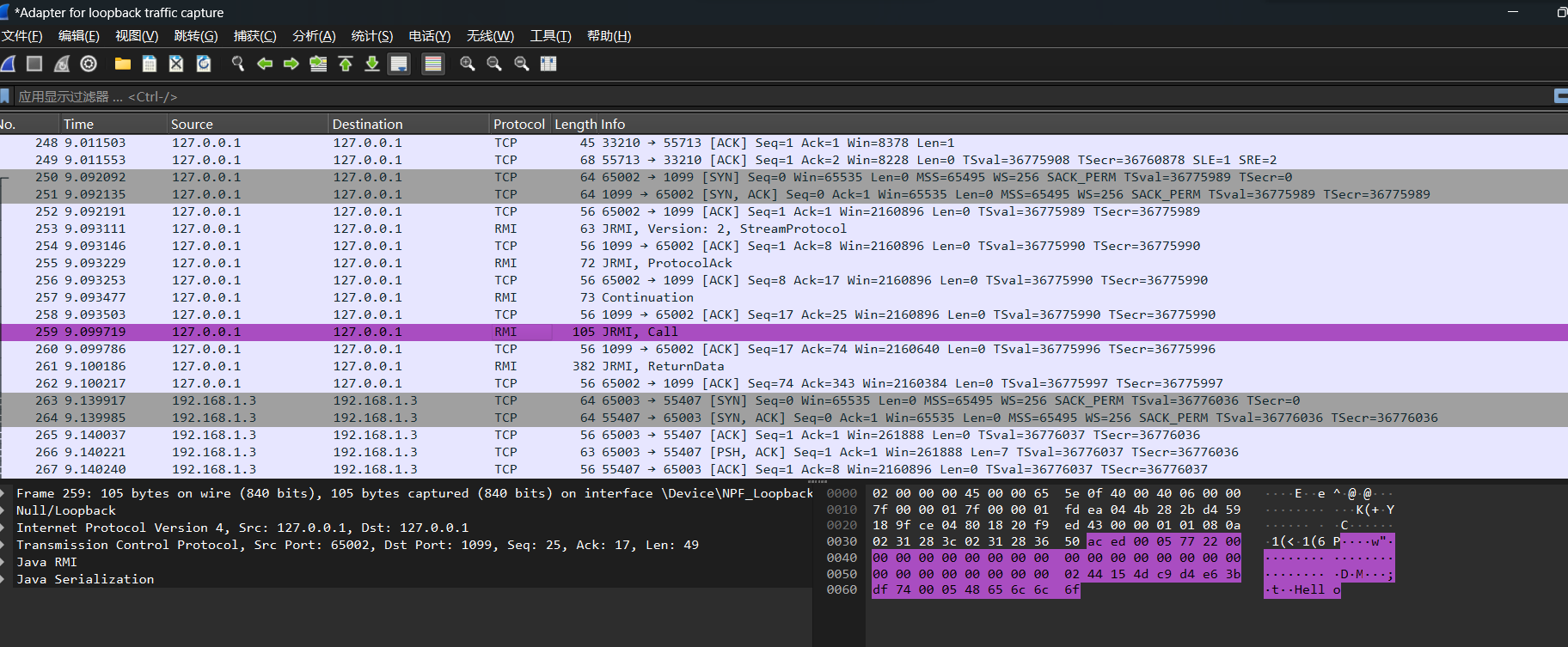1568x647 pixels.
Task: Open capture options gear icon
Action: click(89, 64)
